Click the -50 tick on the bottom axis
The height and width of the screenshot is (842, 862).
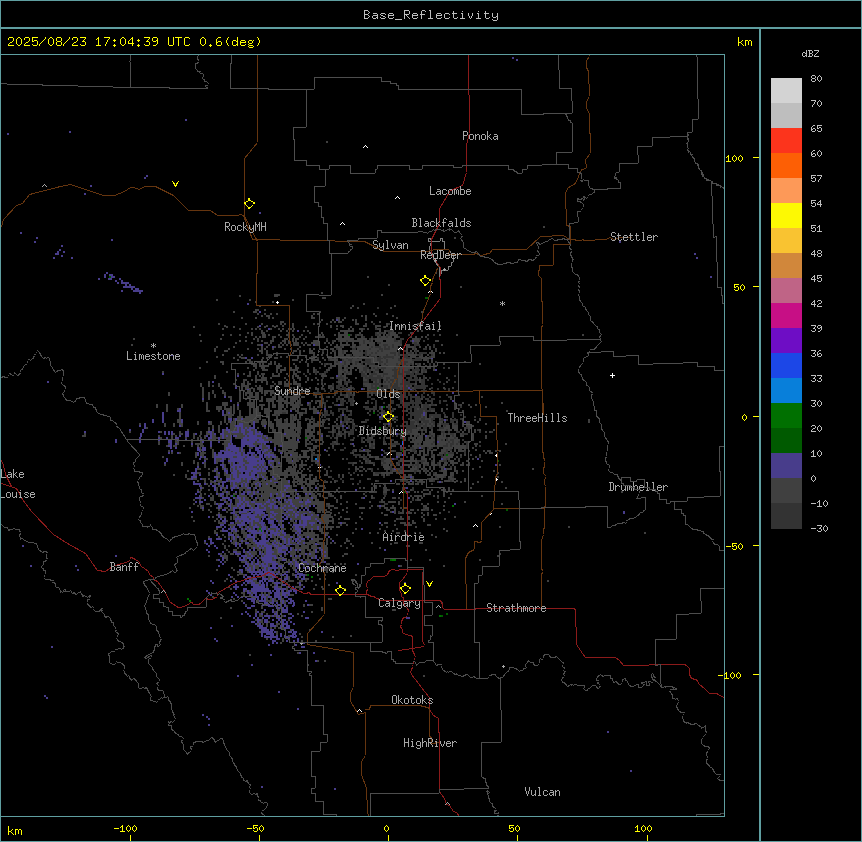[x=255, y=828]
